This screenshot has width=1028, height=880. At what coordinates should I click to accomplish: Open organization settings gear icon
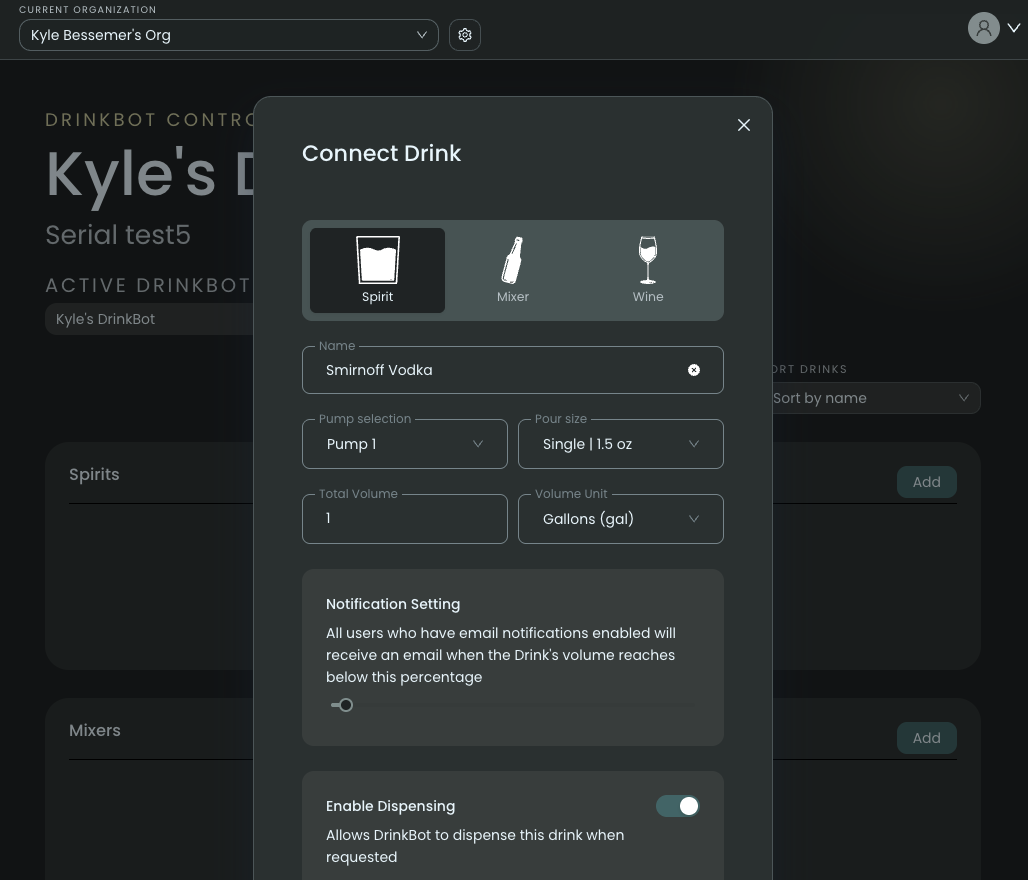[x=465, y=35]
